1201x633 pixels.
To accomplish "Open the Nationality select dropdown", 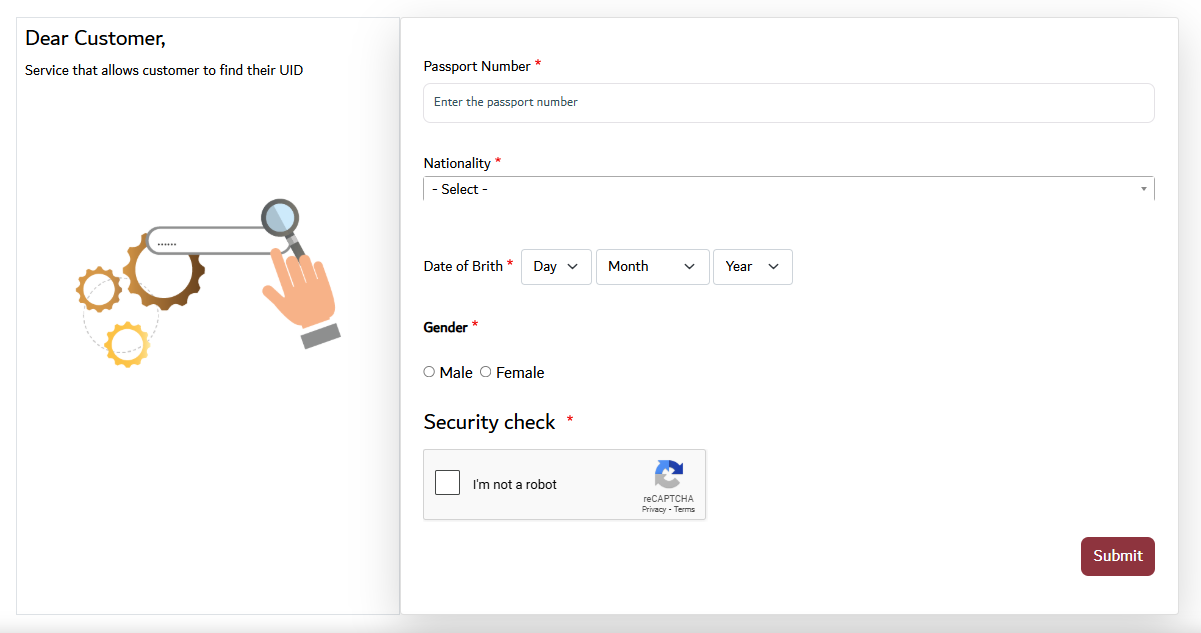I will pos(788,189).
